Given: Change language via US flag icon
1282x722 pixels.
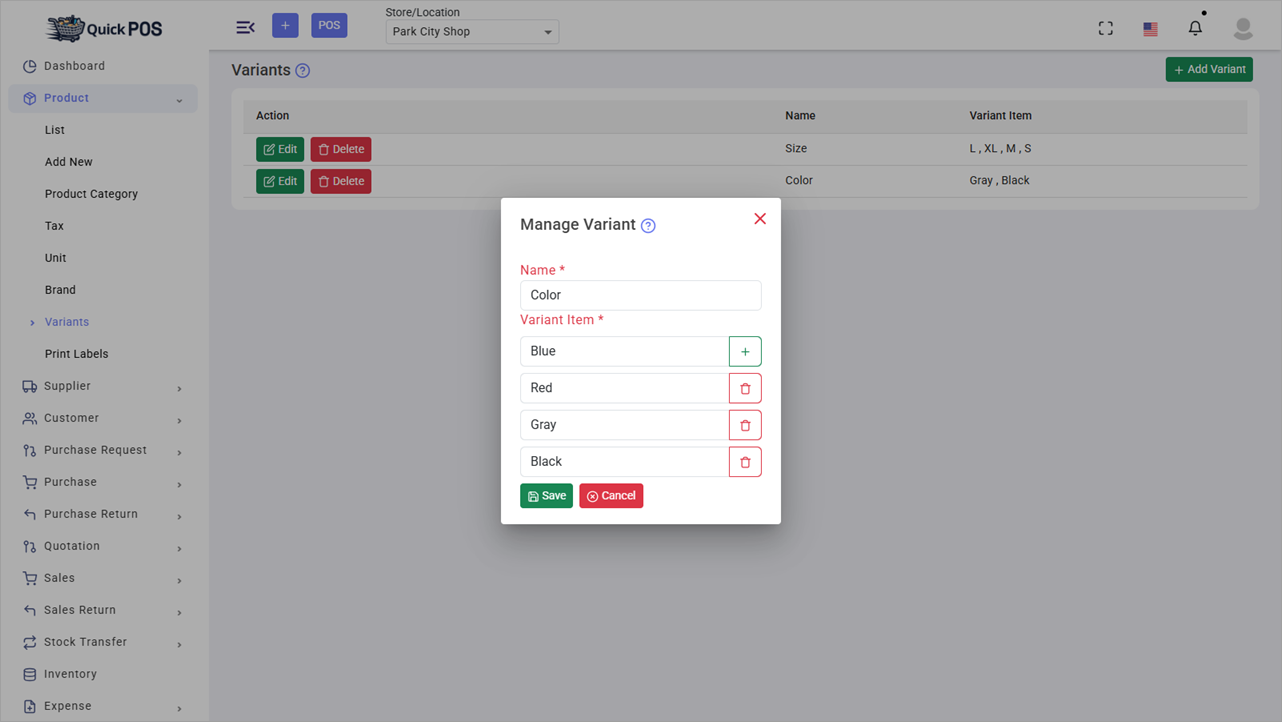Looking at the screenshot, I should pos(1150,28).
